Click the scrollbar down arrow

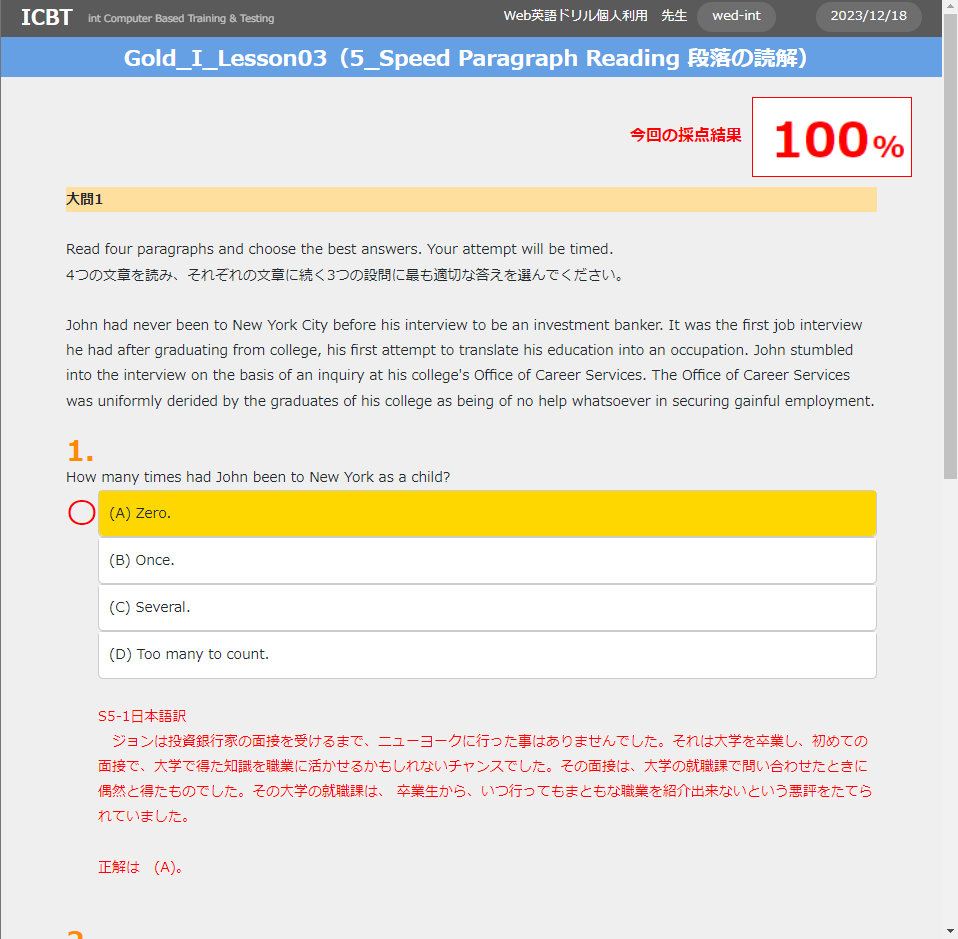click(x=950, y=931)
